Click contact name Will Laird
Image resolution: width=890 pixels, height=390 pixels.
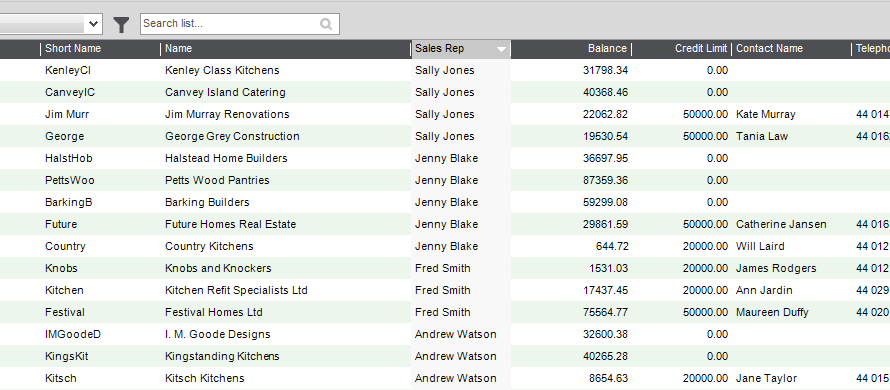[761, 246]
